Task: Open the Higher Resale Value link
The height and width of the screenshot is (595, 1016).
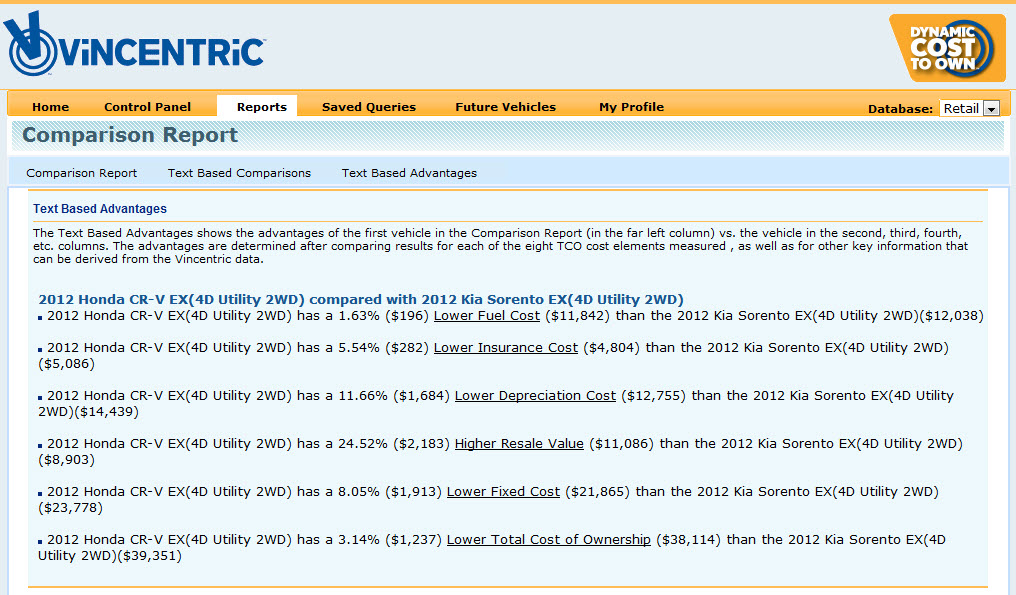Action: 519,443
